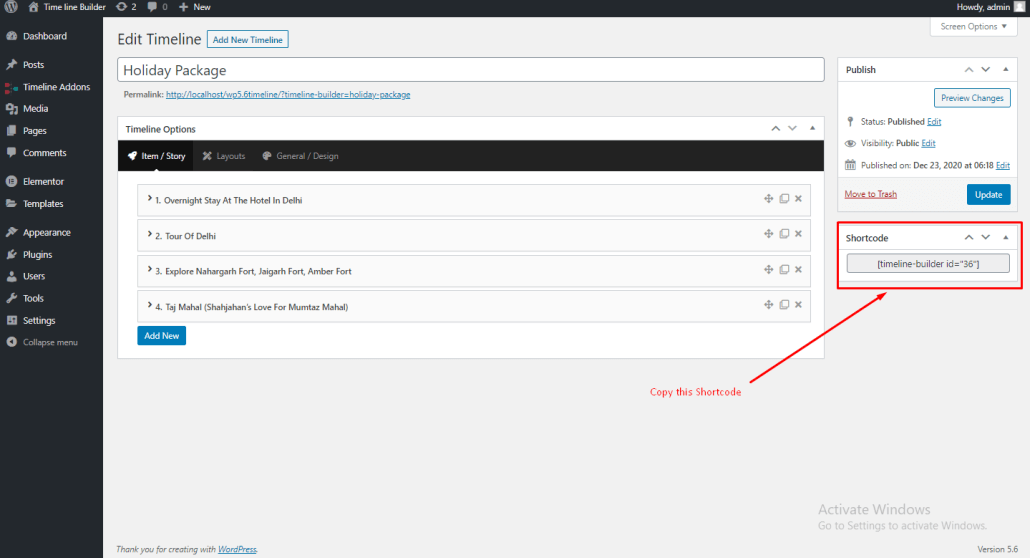Click the WordPress logo in admin bar
Screen dimensions: 1030x558
pyautogui.click(x=12, y=7)
